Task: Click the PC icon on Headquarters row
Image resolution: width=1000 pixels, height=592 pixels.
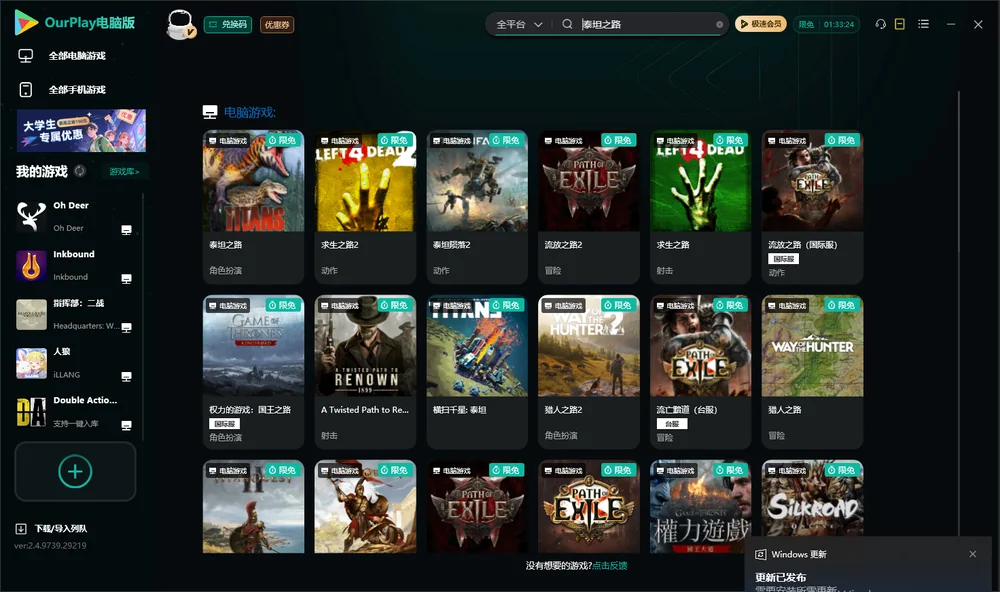Action: (126, 327)
